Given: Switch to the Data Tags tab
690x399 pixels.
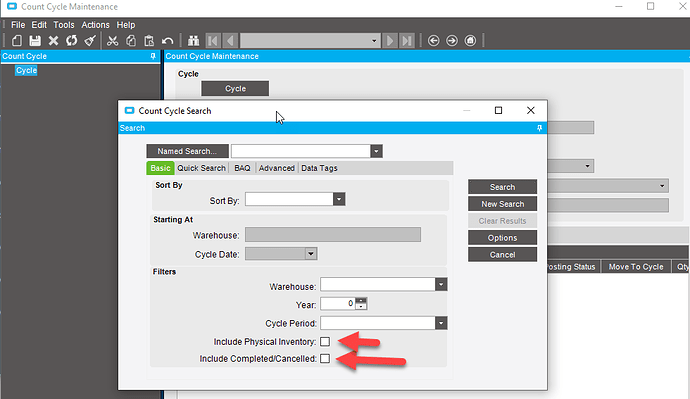Looking at the screenshot, I should (x=319, y=168).
